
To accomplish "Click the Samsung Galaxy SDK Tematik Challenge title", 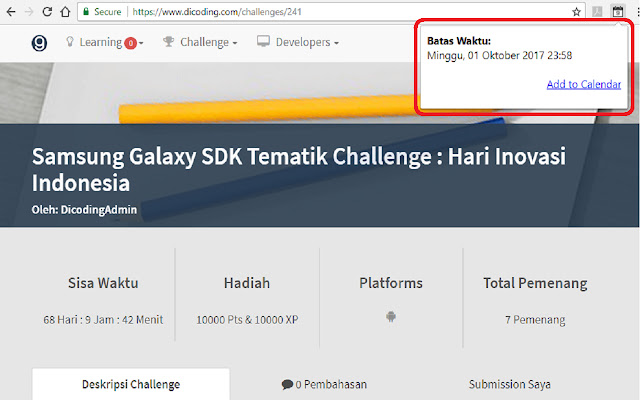I will [299, 169].
